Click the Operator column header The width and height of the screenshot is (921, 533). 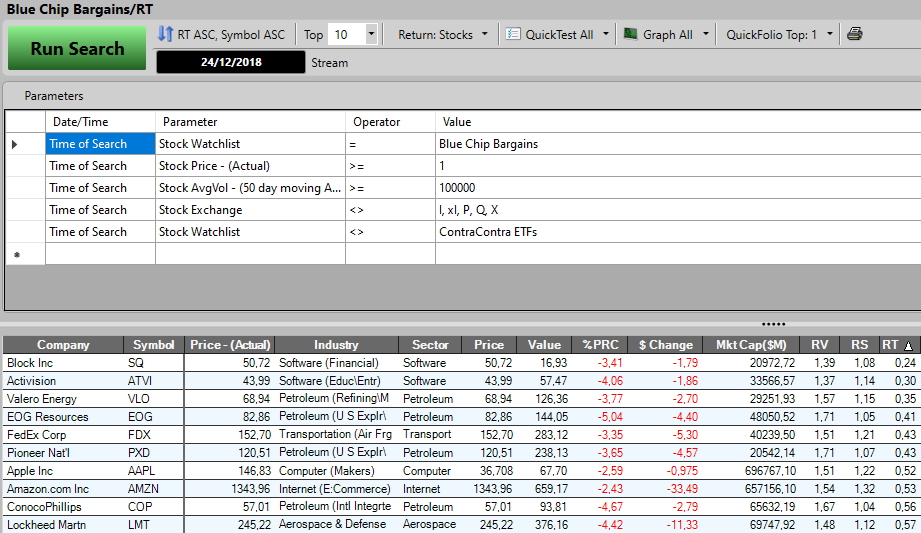pos(390,122)
